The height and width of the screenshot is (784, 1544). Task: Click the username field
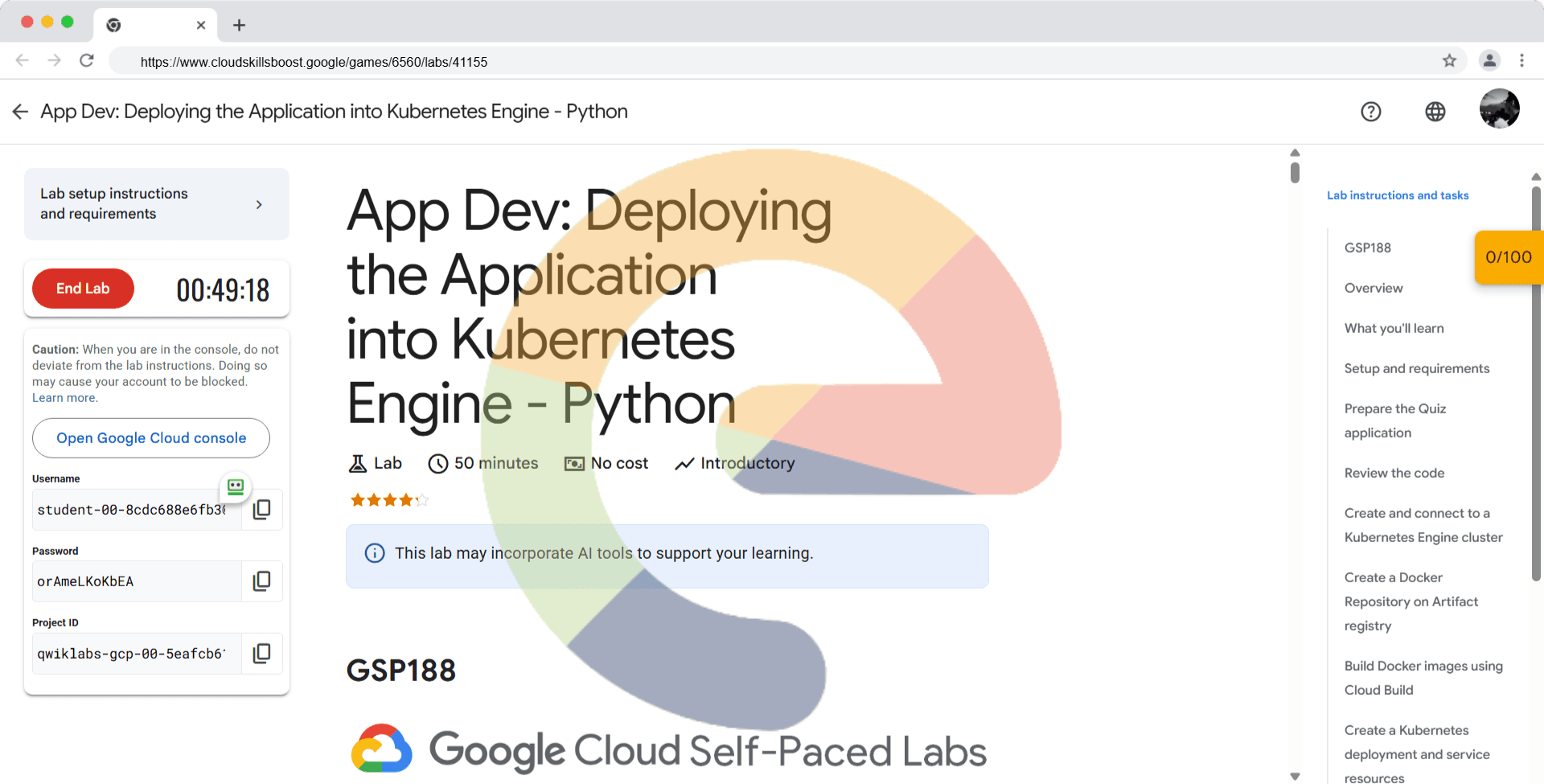137,510
